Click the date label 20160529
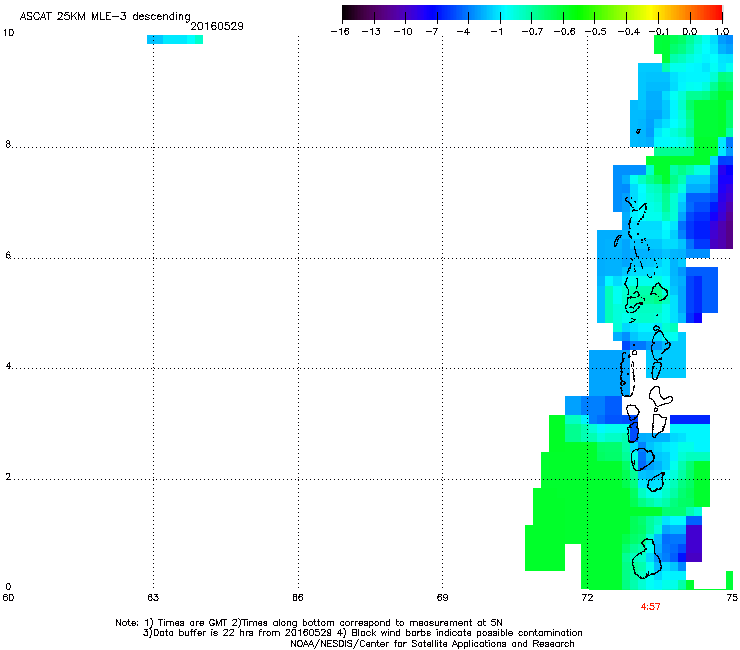The image size is (740, 650). (x=217, y=26)
